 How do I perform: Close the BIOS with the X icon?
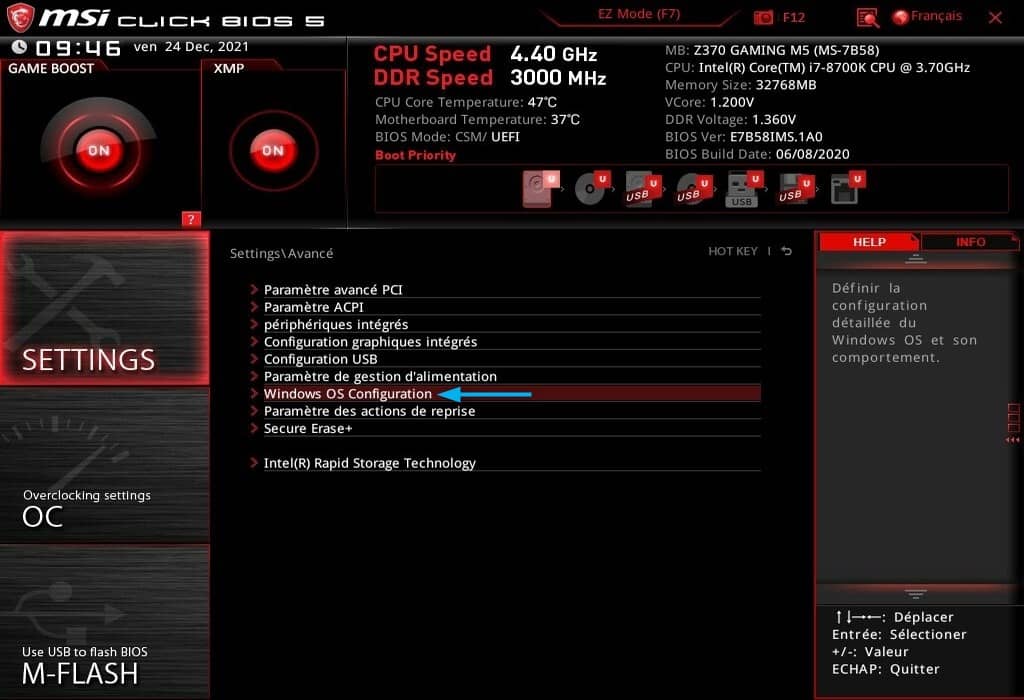[995, 18]
